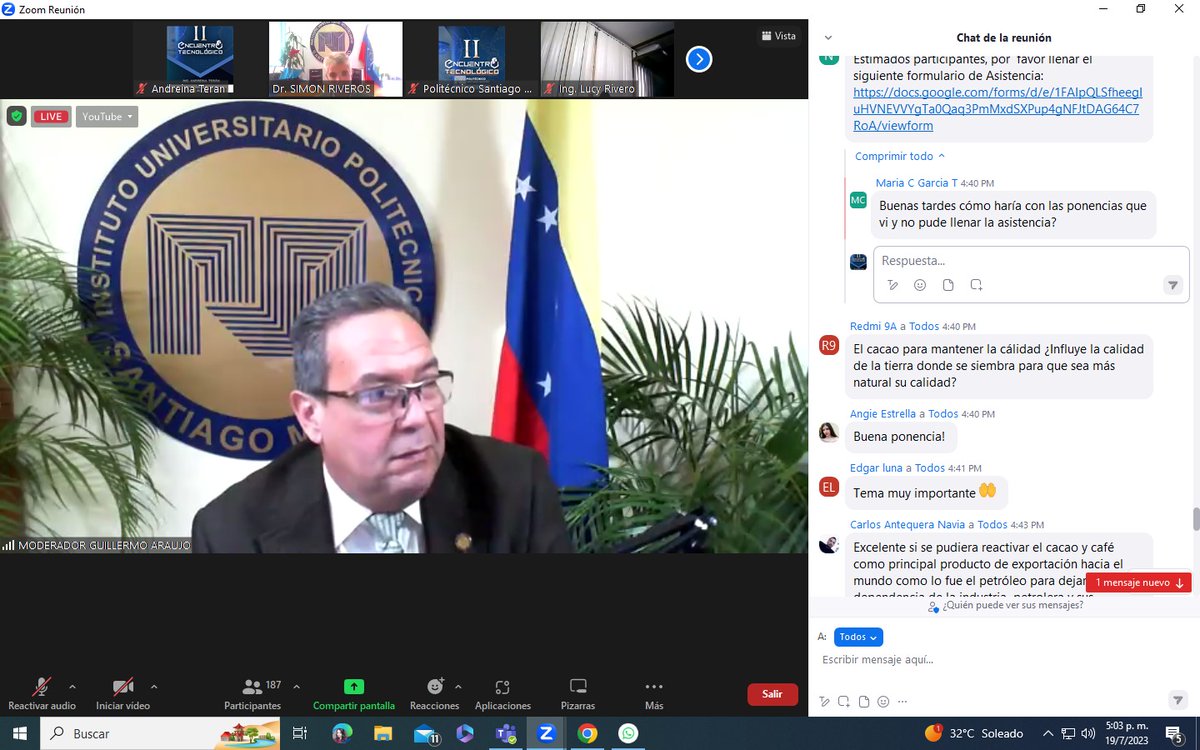Open Microsoft Teams from taskbar
Viewport: 1200px width, 750px height.
click(505, 733)
